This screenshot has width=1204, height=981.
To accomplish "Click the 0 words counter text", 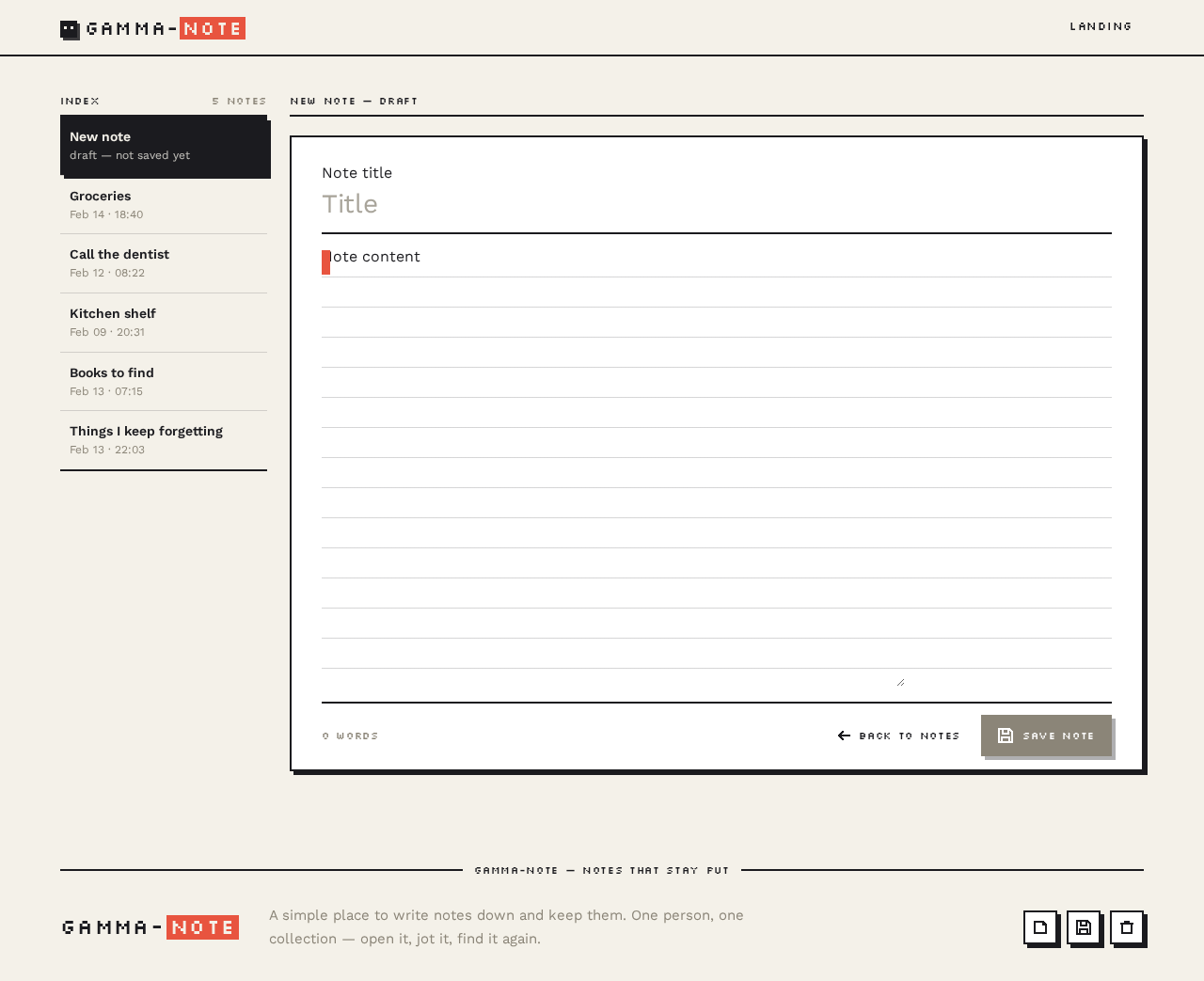I will 350,736.
